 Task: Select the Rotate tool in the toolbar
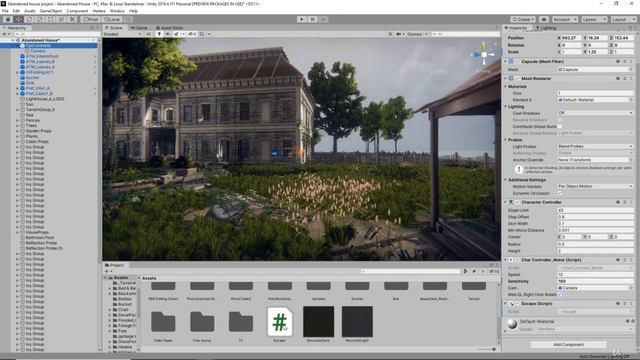29,19
